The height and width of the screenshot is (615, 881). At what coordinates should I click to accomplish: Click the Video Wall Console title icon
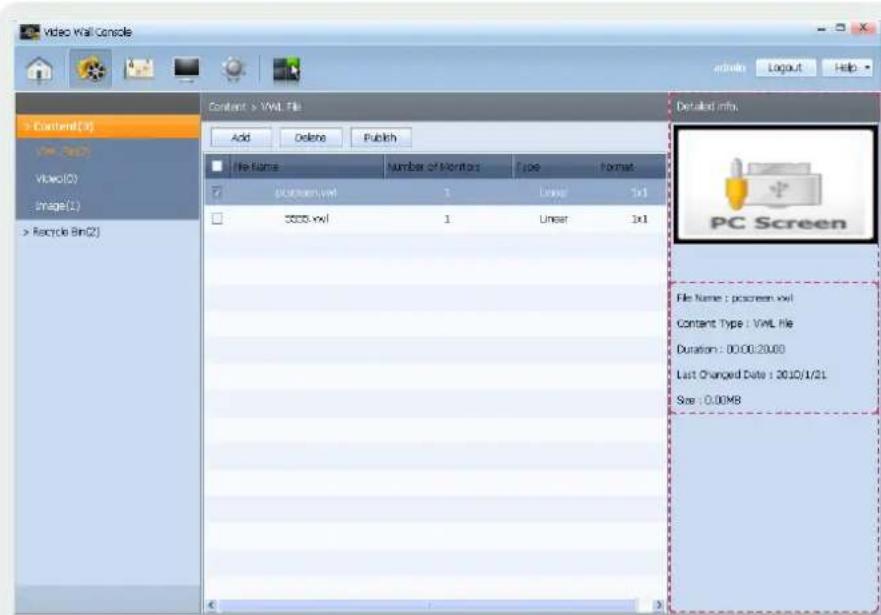(x=29, y=31)
